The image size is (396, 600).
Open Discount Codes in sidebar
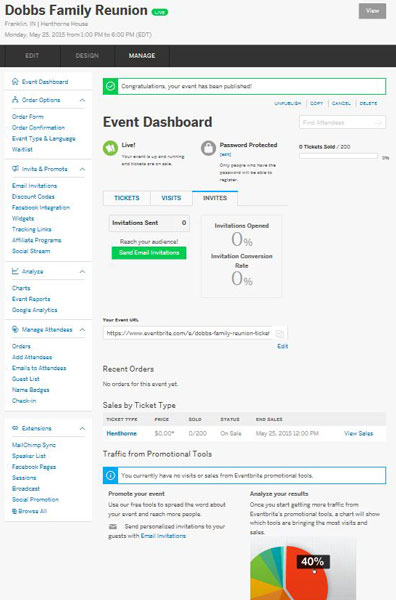click(33, 197)
